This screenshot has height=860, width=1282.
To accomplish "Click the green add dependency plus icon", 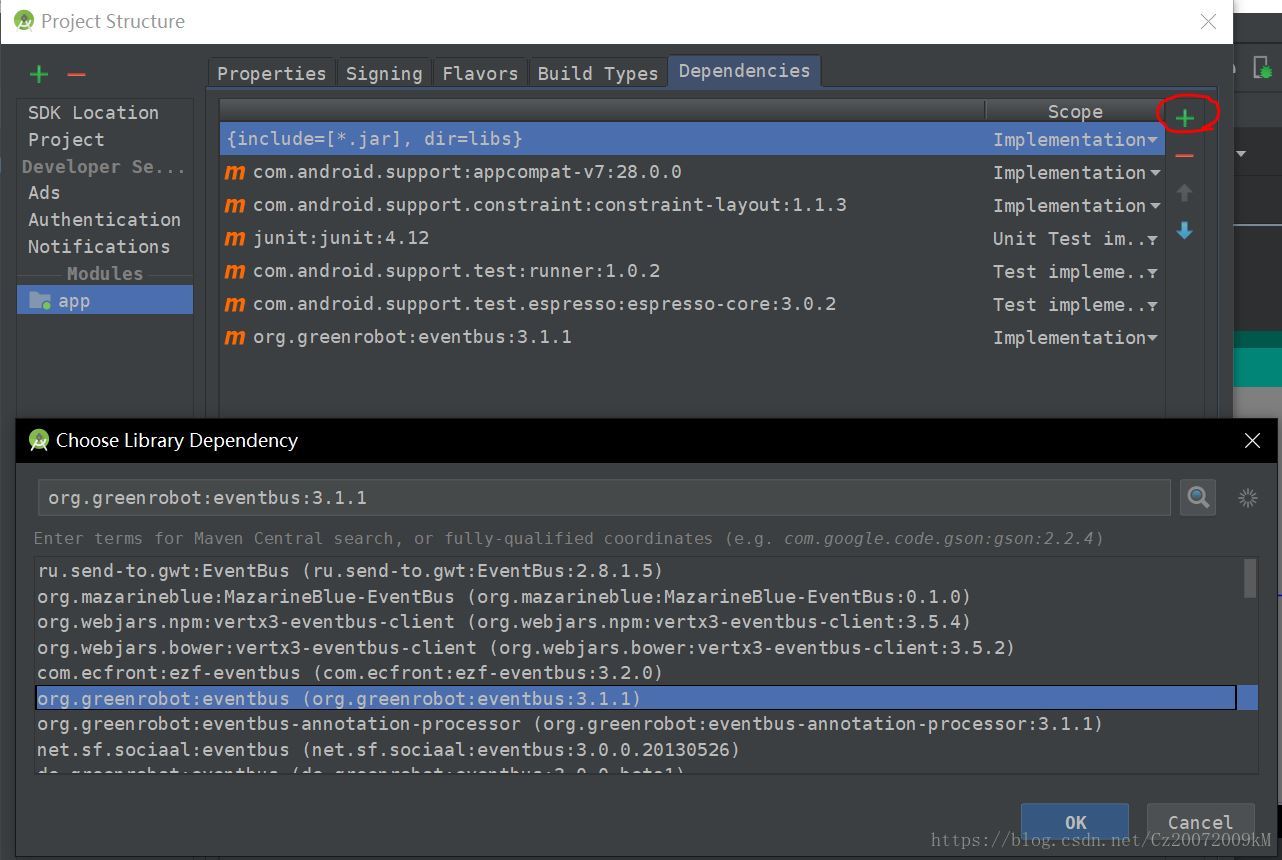I will point(1185,118).
